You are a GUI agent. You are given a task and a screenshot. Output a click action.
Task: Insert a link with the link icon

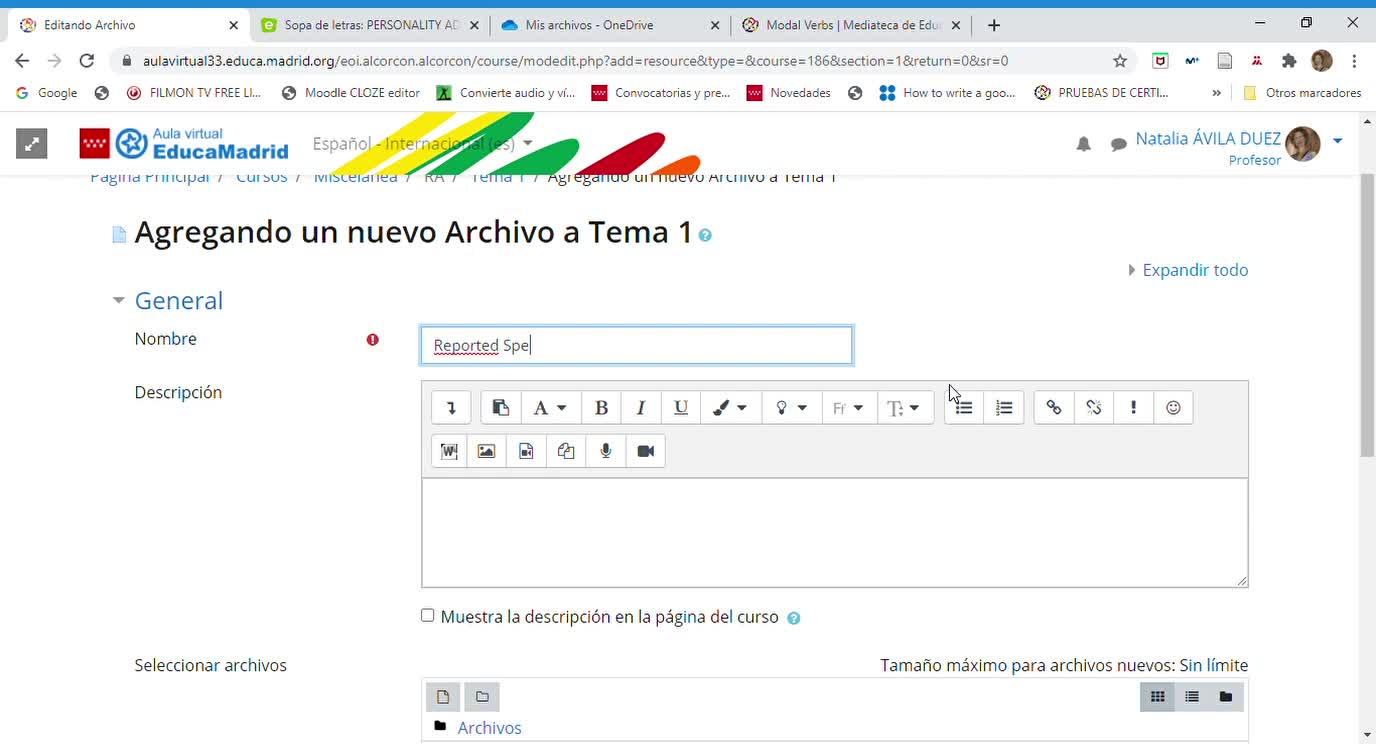click(1054, 408)
